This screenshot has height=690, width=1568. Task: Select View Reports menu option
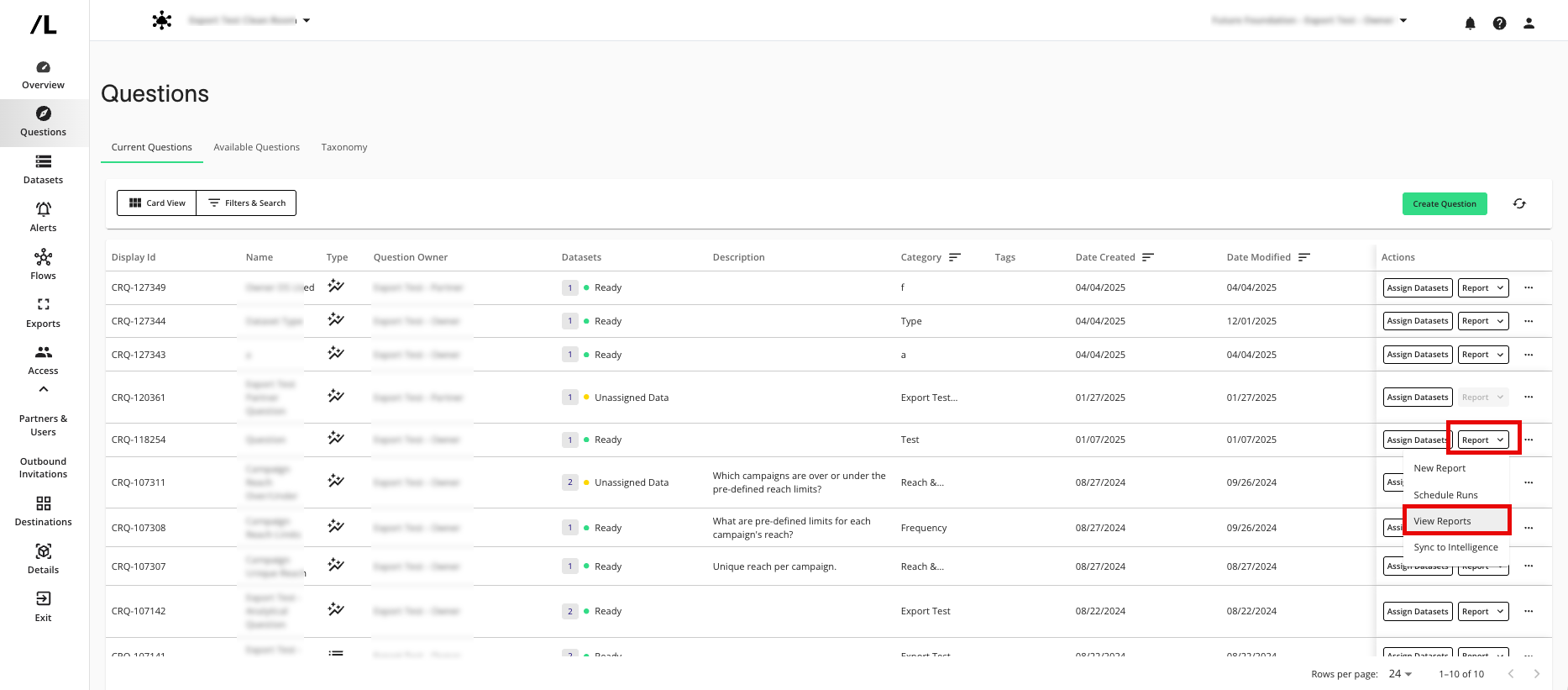pos(1456,521)
